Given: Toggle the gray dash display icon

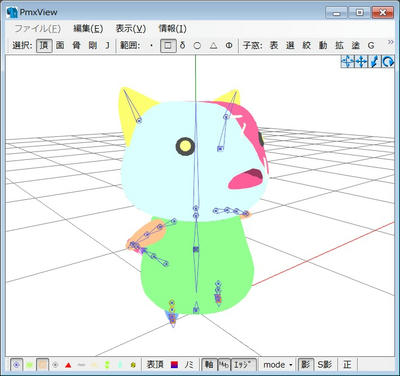Looking at the screenshot, I should pyautogui.click(x=81, y=365).
